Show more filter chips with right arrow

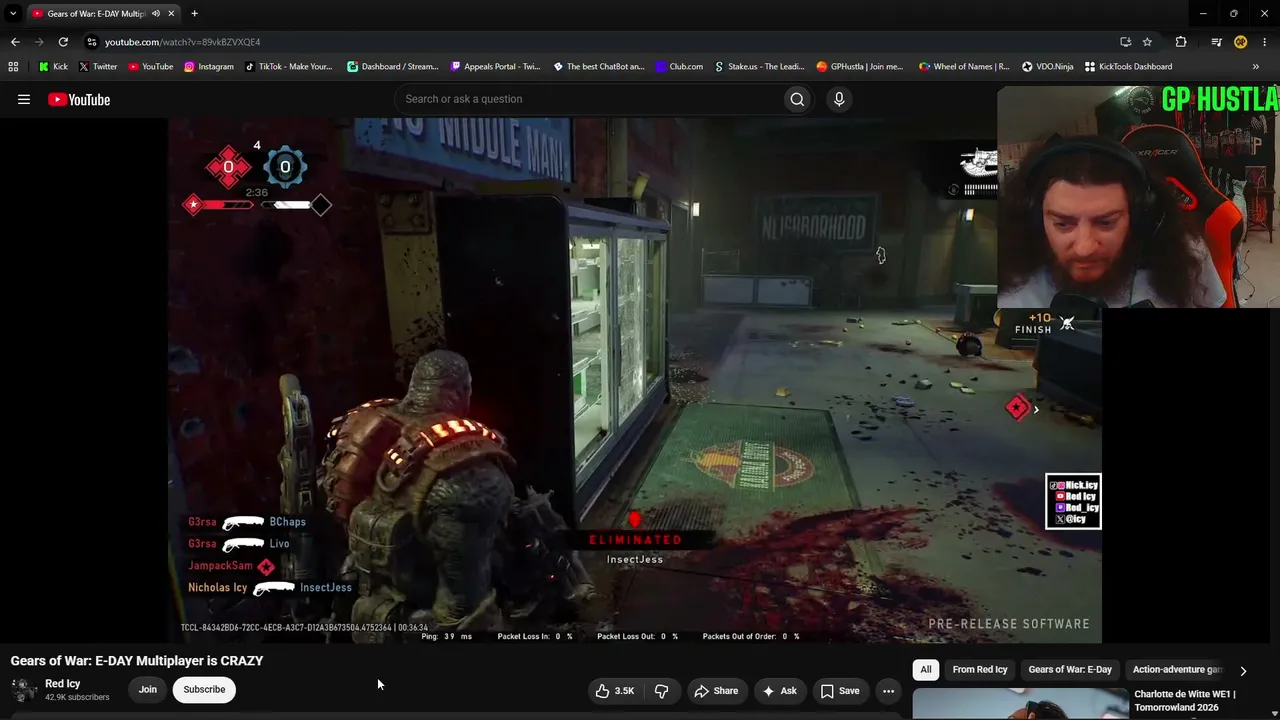click(x=1243, y=671)
